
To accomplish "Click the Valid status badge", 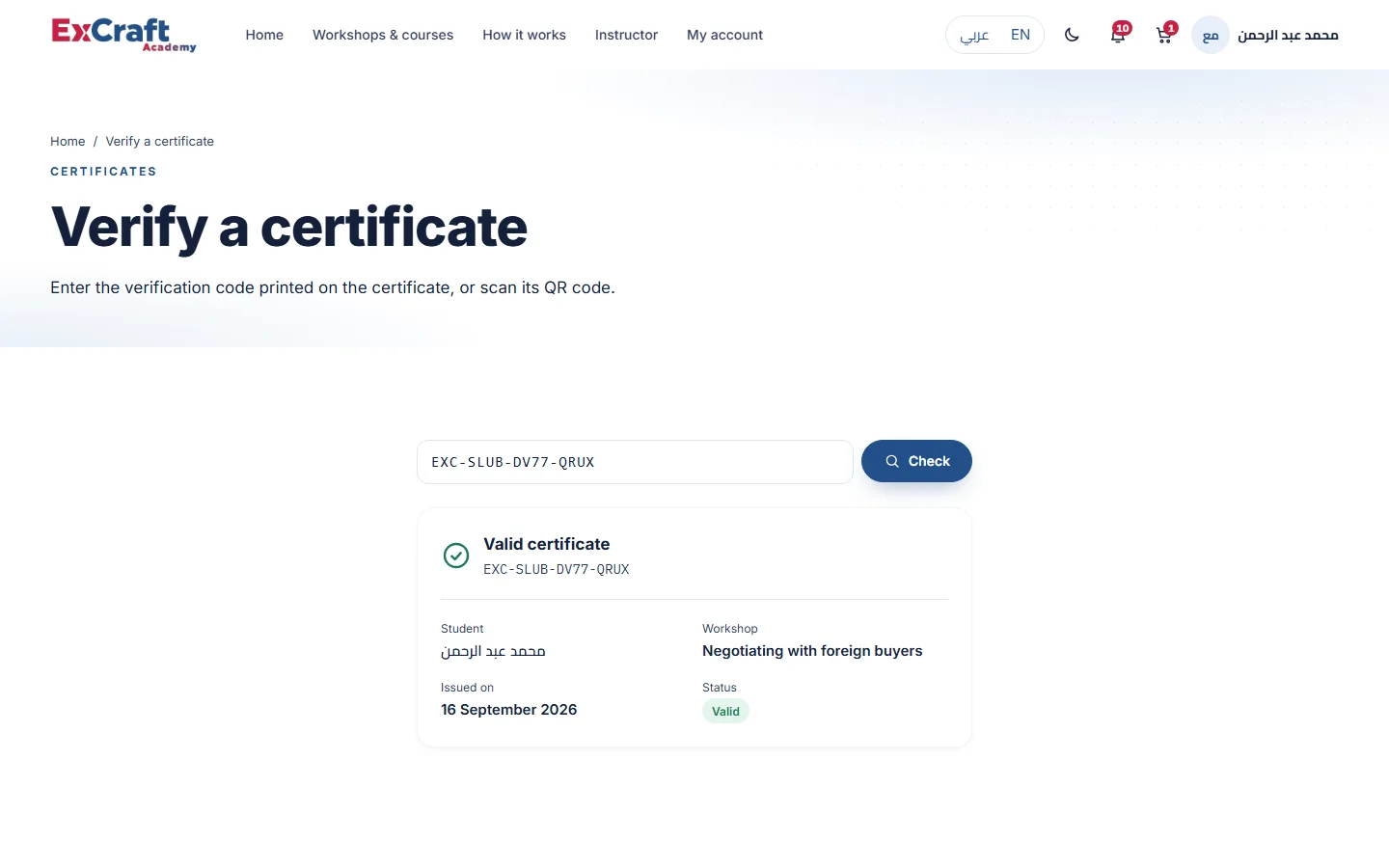I will click(725, 712).
